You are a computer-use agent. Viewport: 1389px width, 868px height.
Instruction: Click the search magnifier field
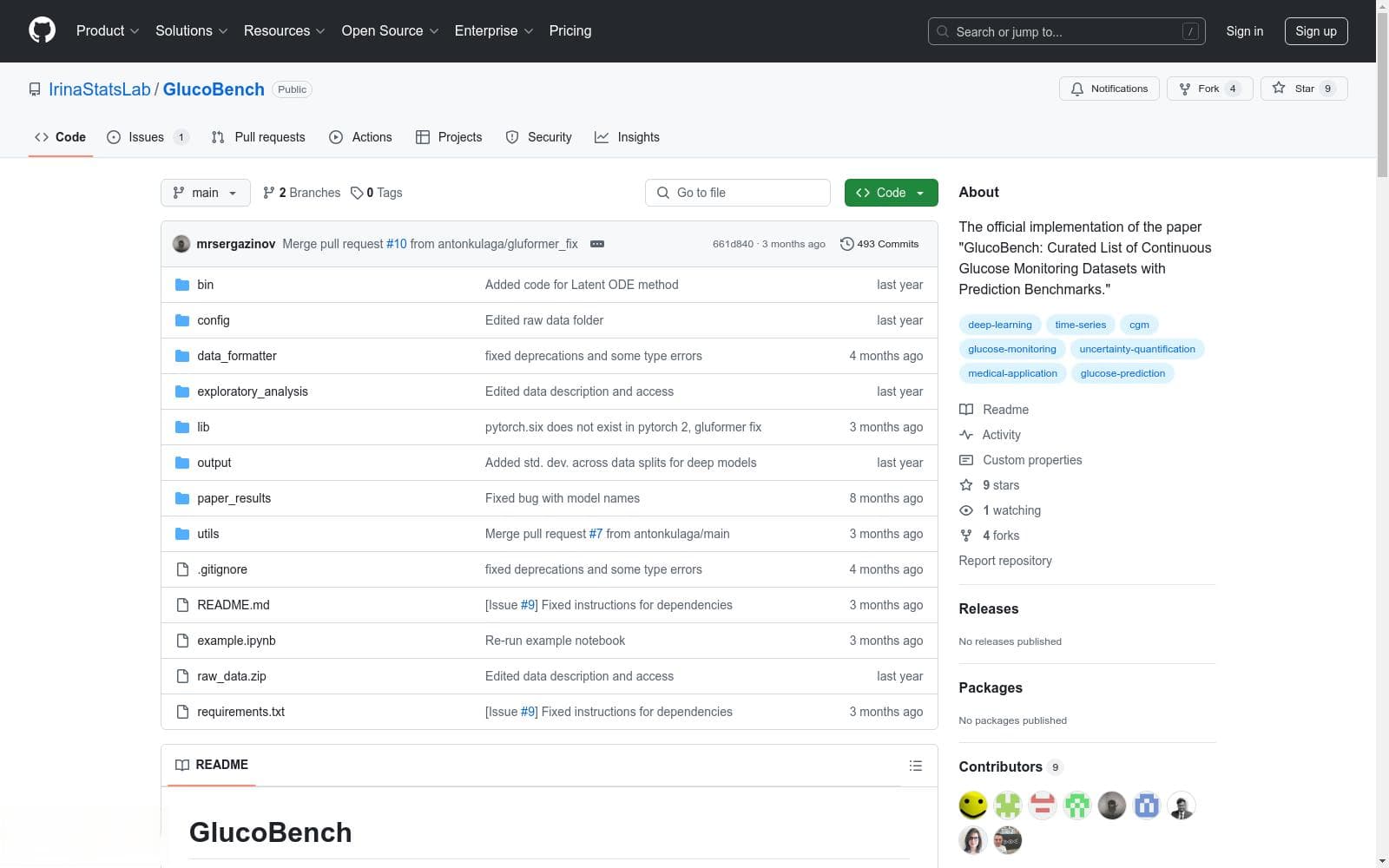click(1066, 31)
